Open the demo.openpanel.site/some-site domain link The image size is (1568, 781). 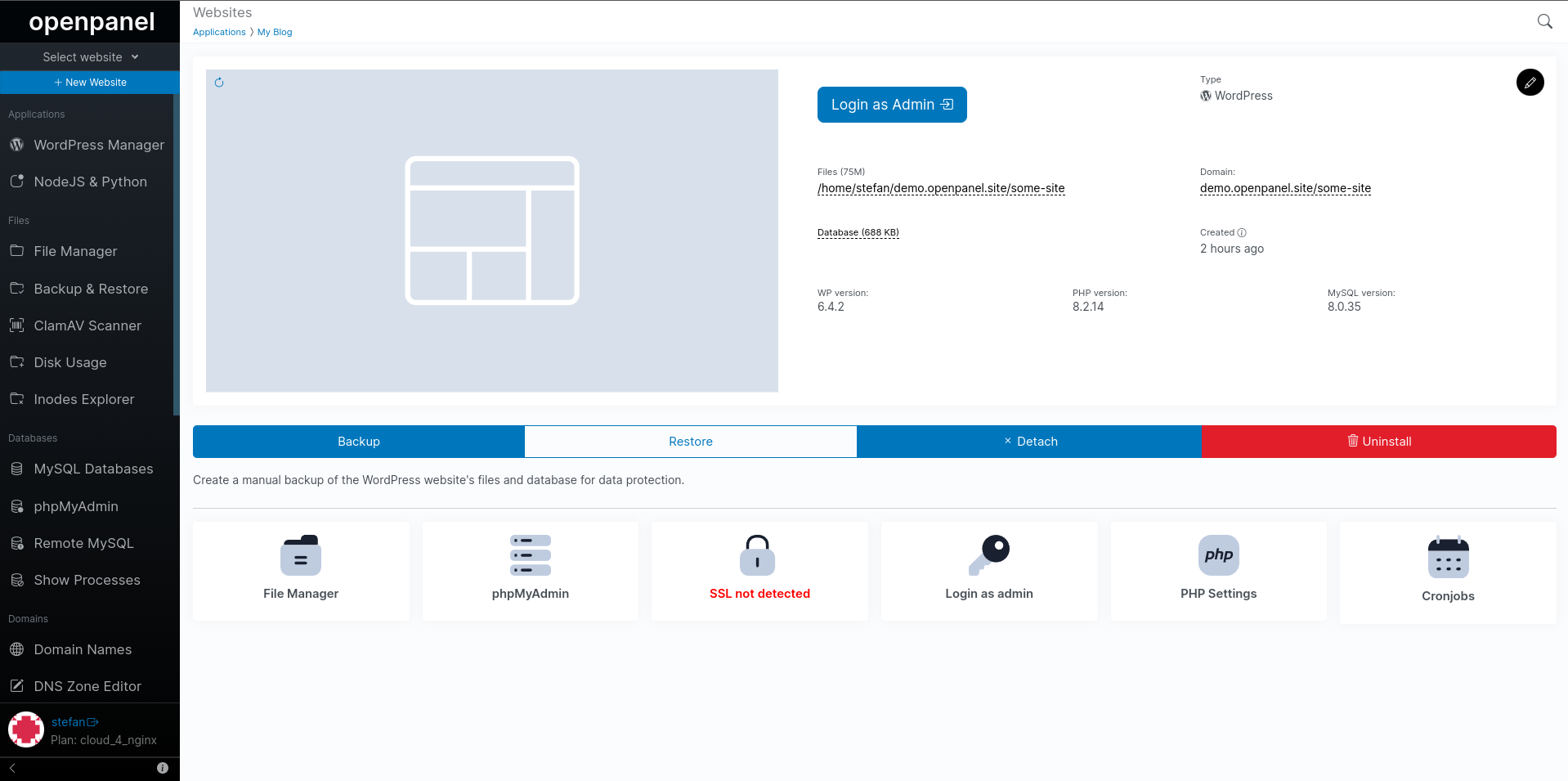(x=1285, y=188)
